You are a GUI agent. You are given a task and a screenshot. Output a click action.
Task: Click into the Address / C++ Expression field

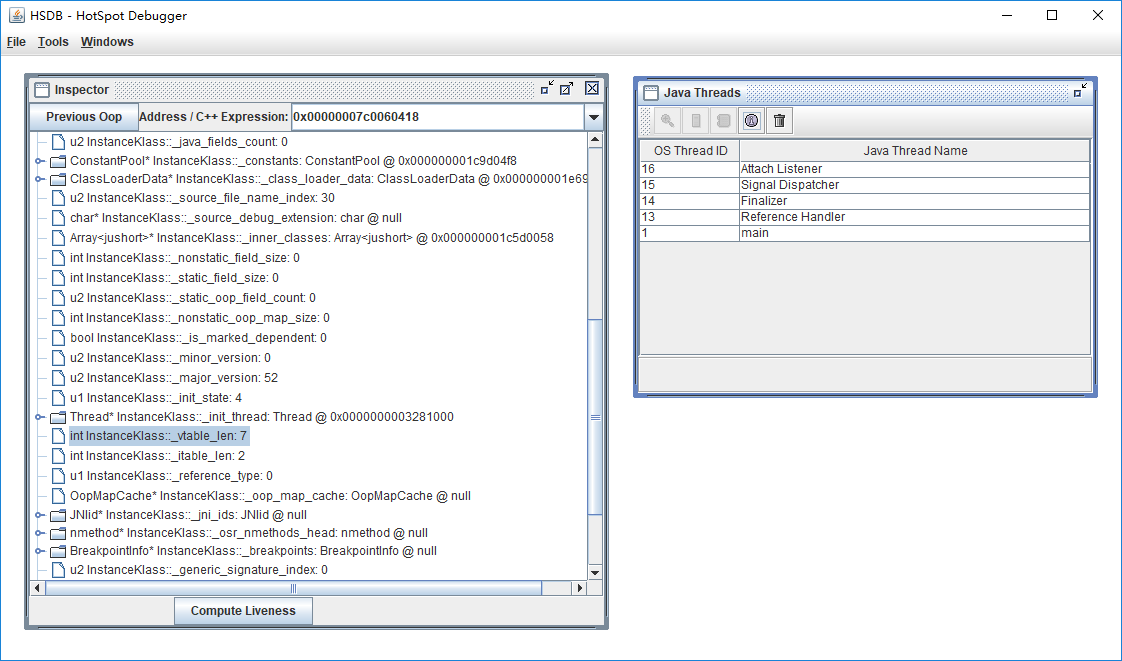click(x=437, y=117)
